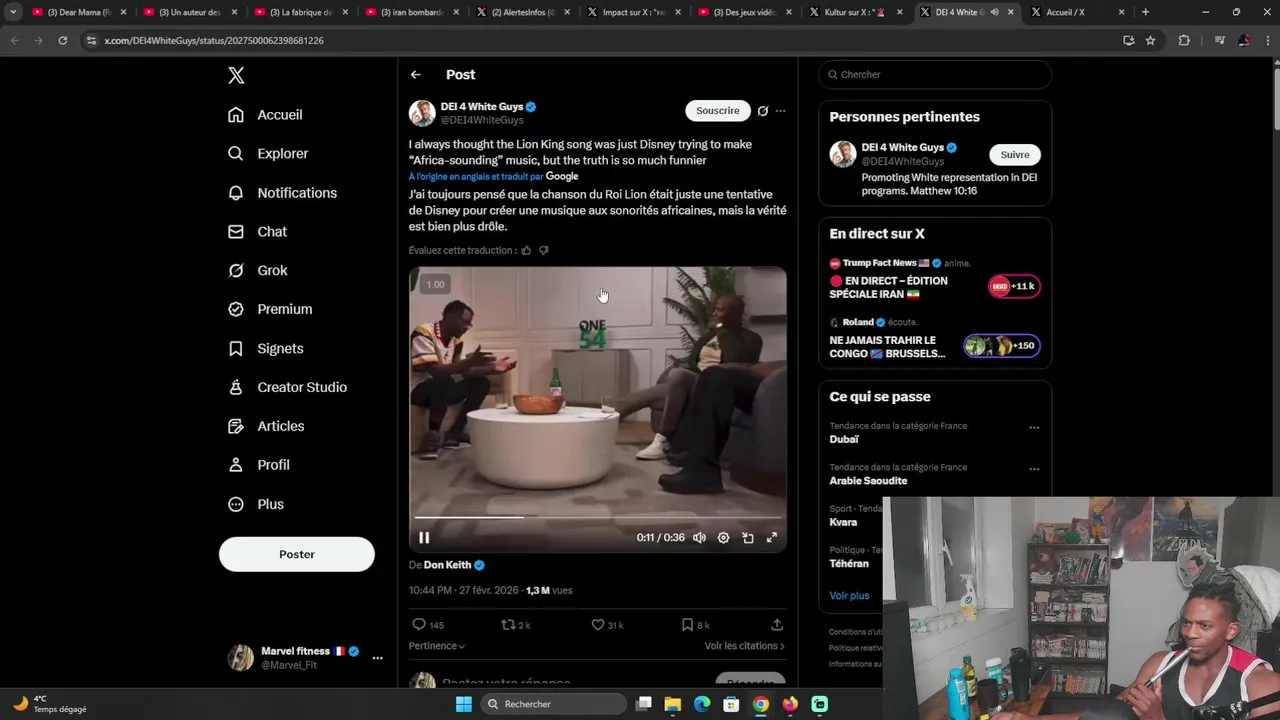The width and height of the screenshot is (1280, 720).
Task: Open Profil page
Action: [258, 465]
